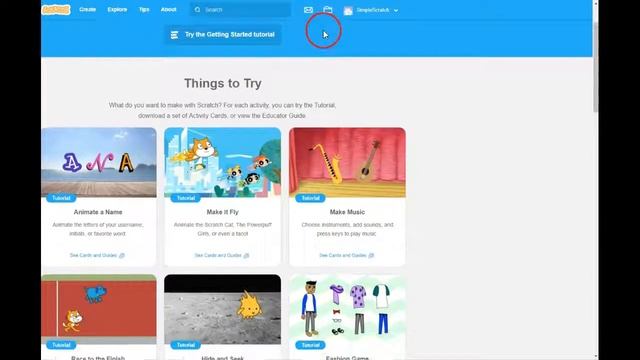Open the Animate a Name thumbnail
The image size is (640, 360).
99,162
